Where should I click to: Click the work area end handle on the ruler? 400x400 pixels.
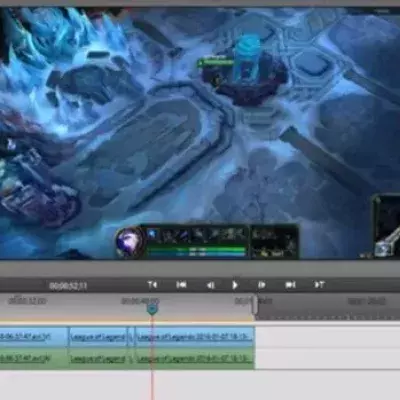[255, 305]
